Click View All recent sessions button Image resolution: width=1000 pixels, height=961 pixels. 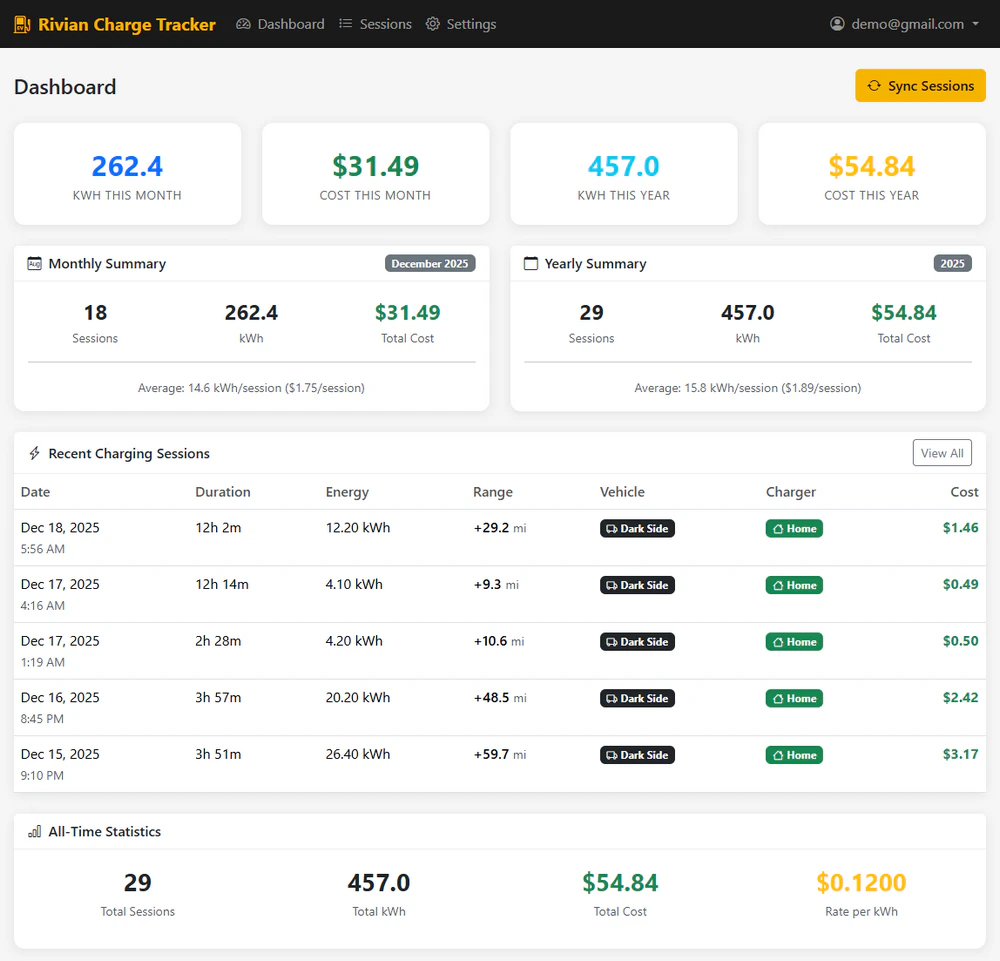[942, 453]
